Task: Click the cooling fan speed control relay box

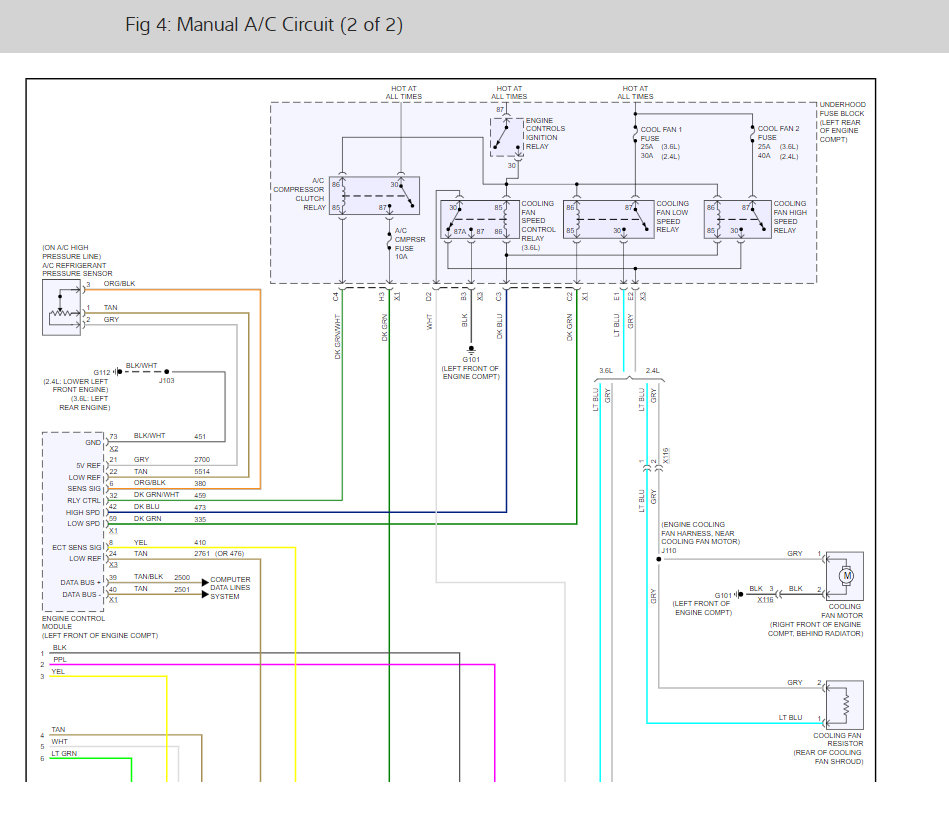Action: (480, 219)
